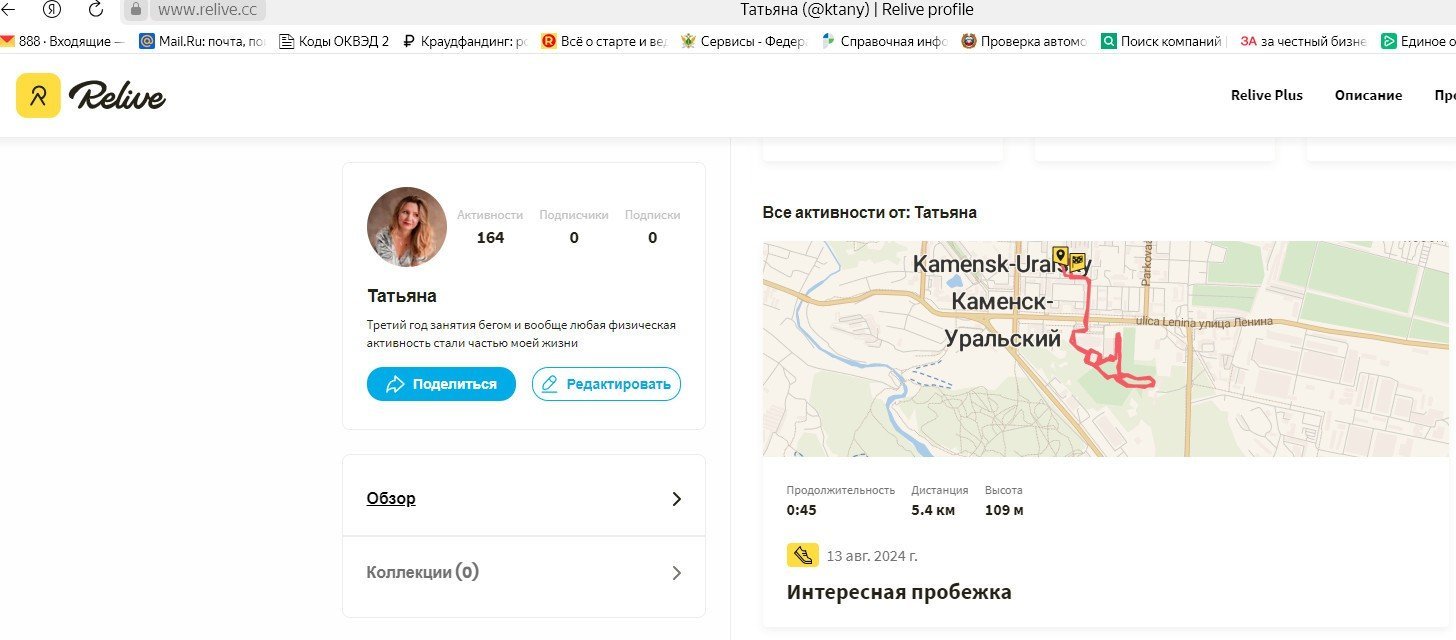Image resolution: width=1456 pixels, height=640 pixels.
Task: Expand the Обзор chevron arrow
Action: click(677, 499)
